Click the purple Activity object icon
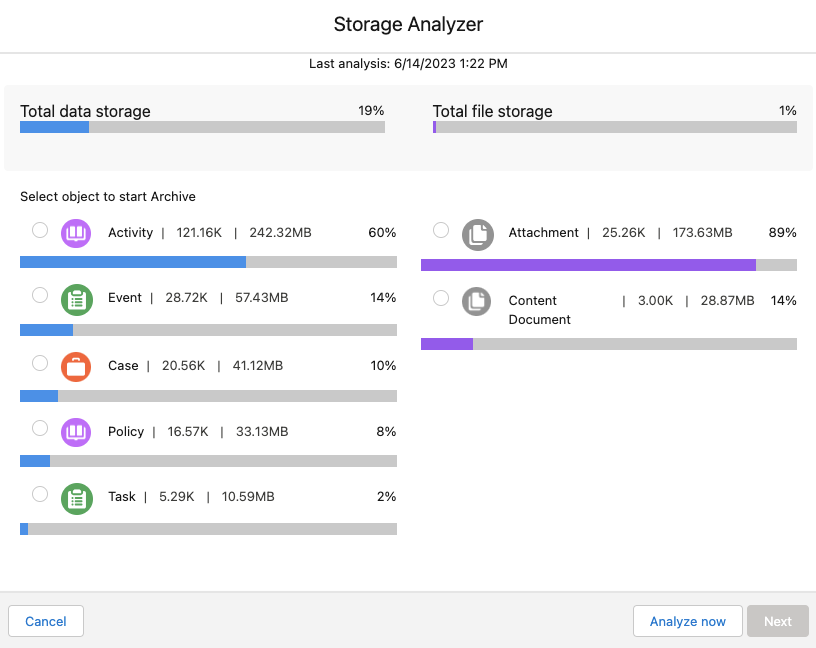The image size is (816, 648). pyautogui.click(x=77, y=234)
